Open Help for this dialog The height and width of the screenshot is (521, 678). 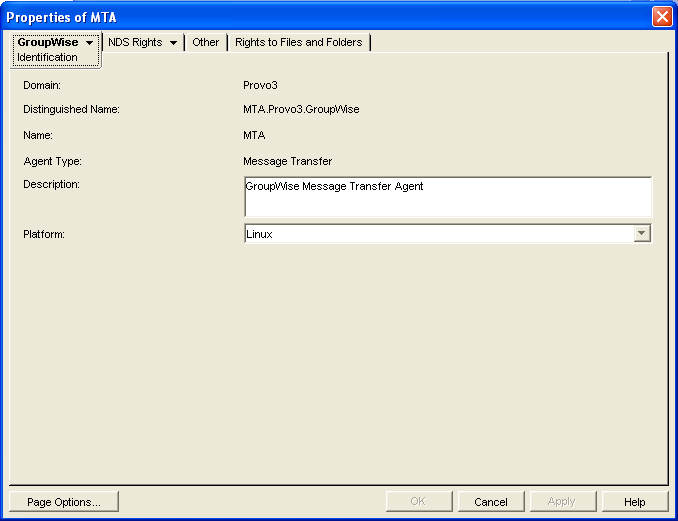634,502
